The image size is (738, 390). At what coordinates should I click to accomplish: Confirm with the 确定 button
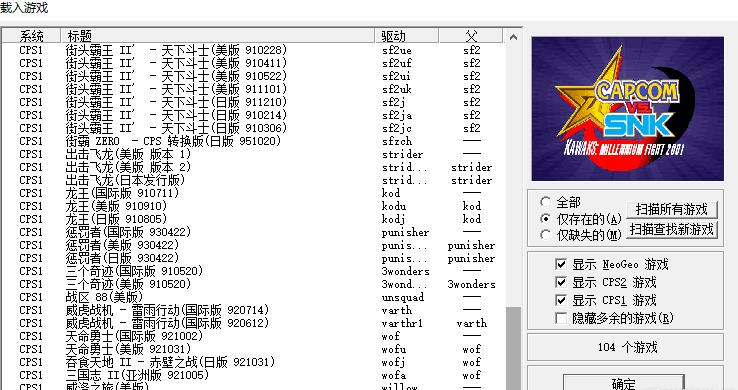coord(624,382)
